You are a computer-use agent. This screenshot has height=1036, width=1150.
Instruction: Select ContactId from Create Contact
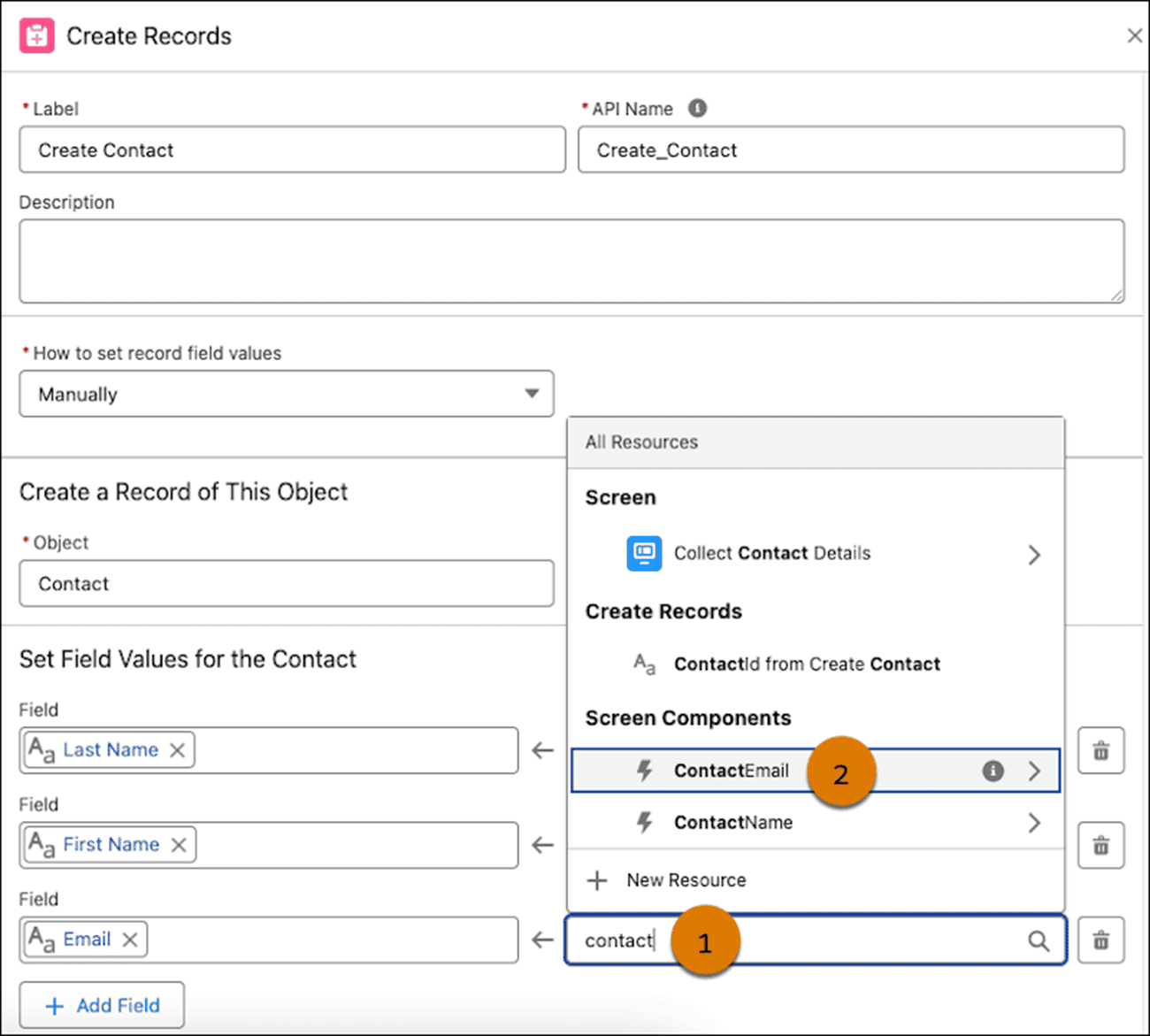coord(814,664)
